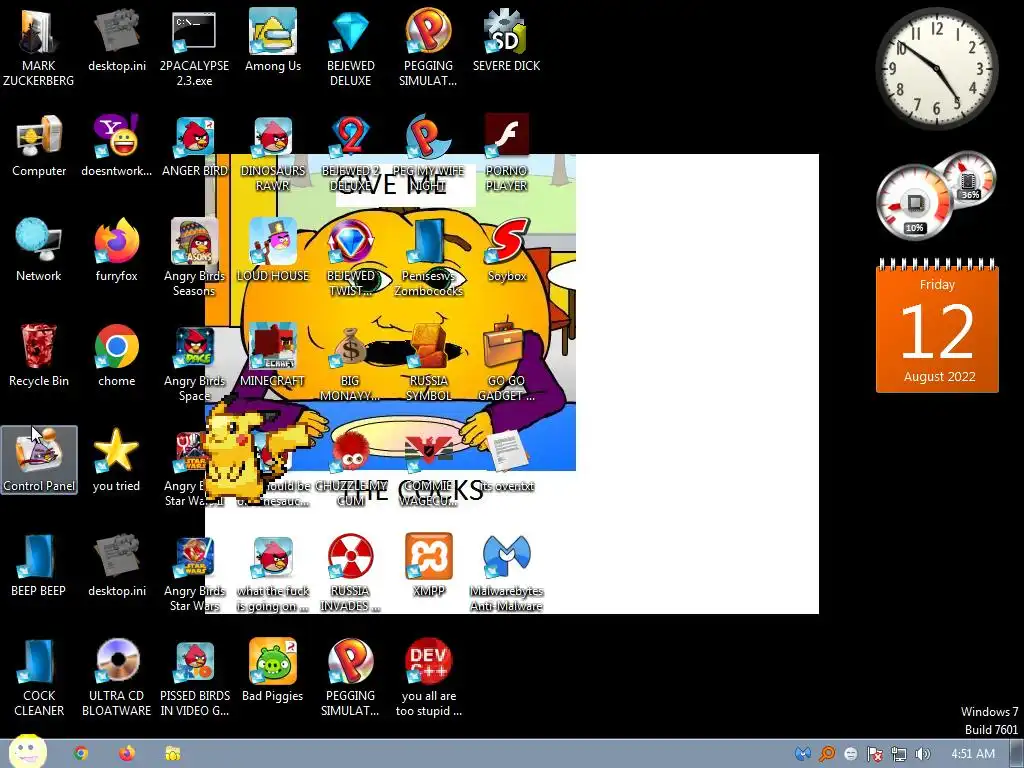Image resolution: width=1024 pixels, height=768 pixels.
Task: Open the smiley-face Start button
Action: coord(27,751)
